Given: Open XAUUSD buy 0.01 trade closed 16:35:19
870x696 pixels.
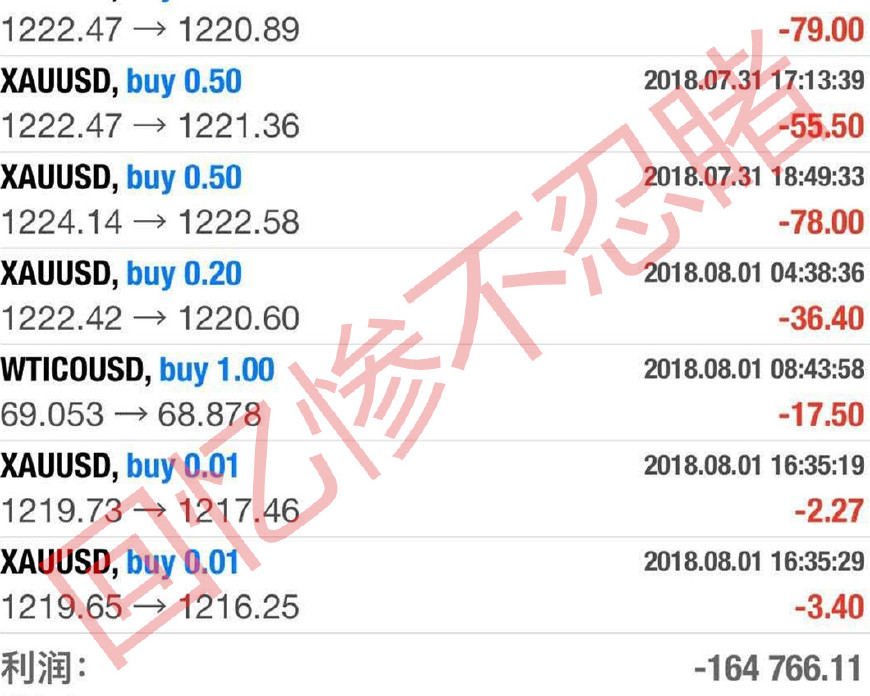Looking at the screenshot, I should 435,488.
